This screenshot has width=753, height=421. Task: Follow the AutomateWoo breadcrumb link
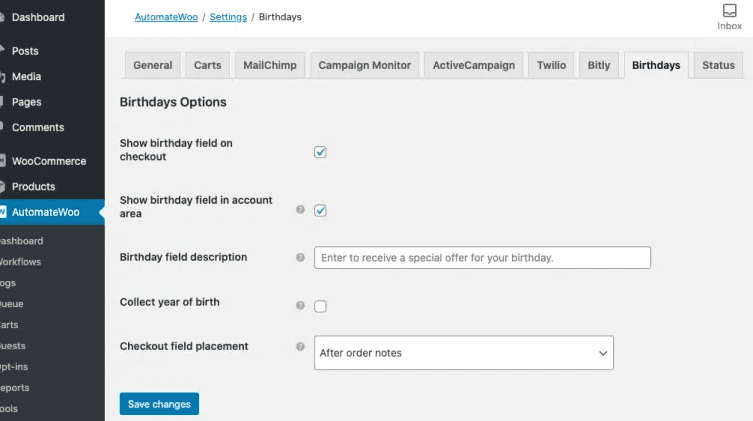167,17
